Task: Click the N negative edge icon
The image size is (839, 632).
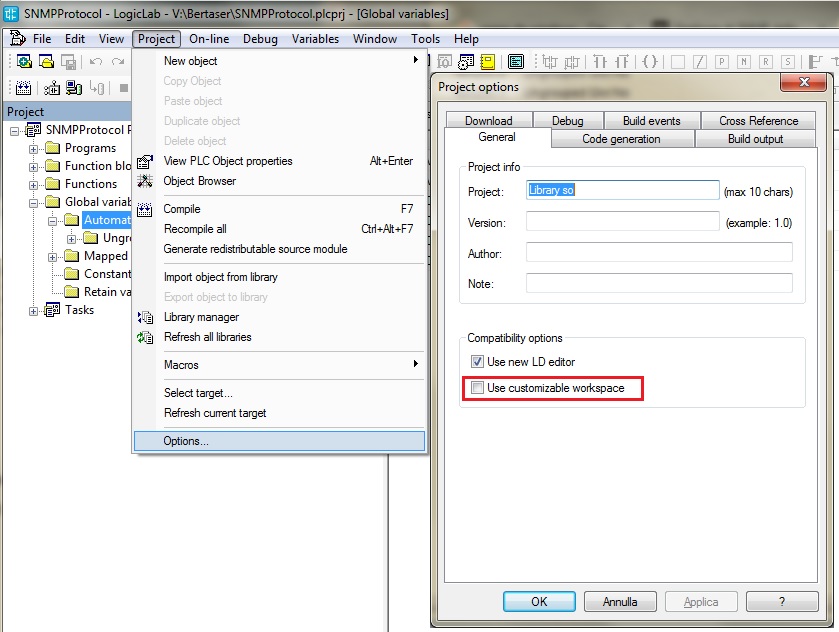Action: point(743,62)
